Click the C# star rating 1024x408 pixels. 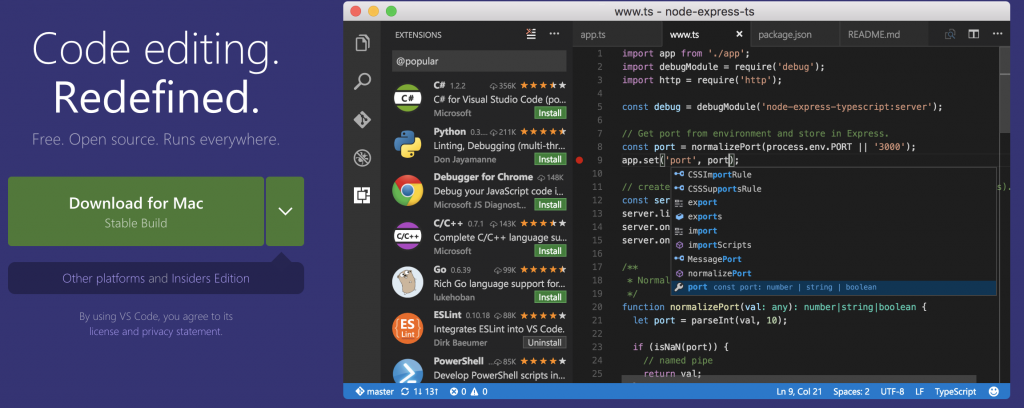coord(543,86)
